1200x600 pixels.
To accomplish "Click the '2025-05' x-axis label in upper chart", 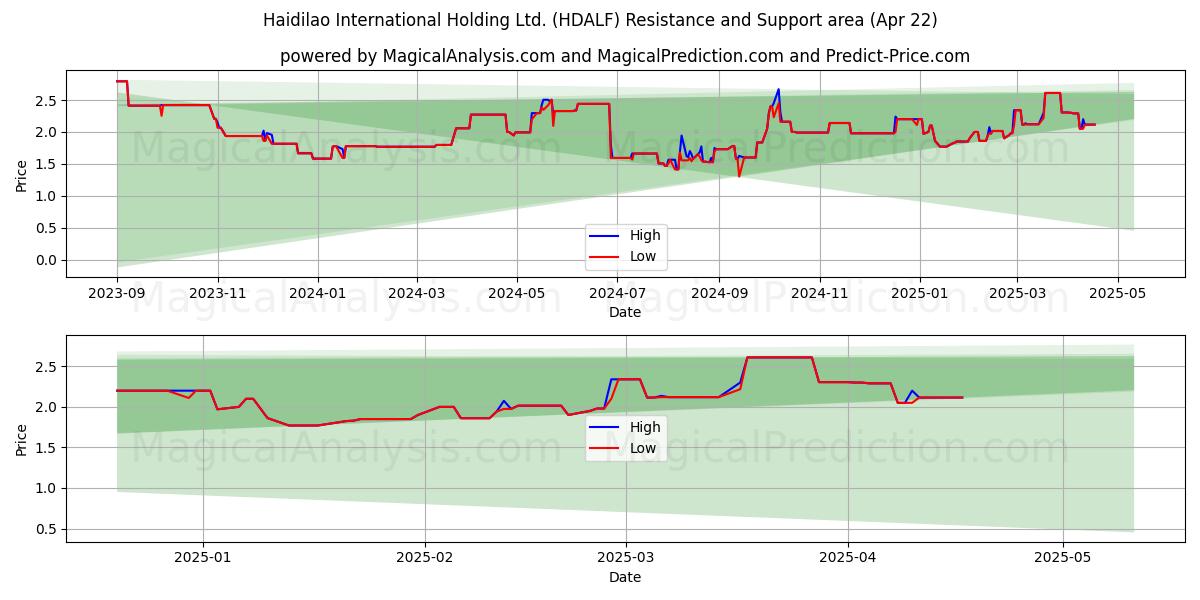I will pos(1117,294).
